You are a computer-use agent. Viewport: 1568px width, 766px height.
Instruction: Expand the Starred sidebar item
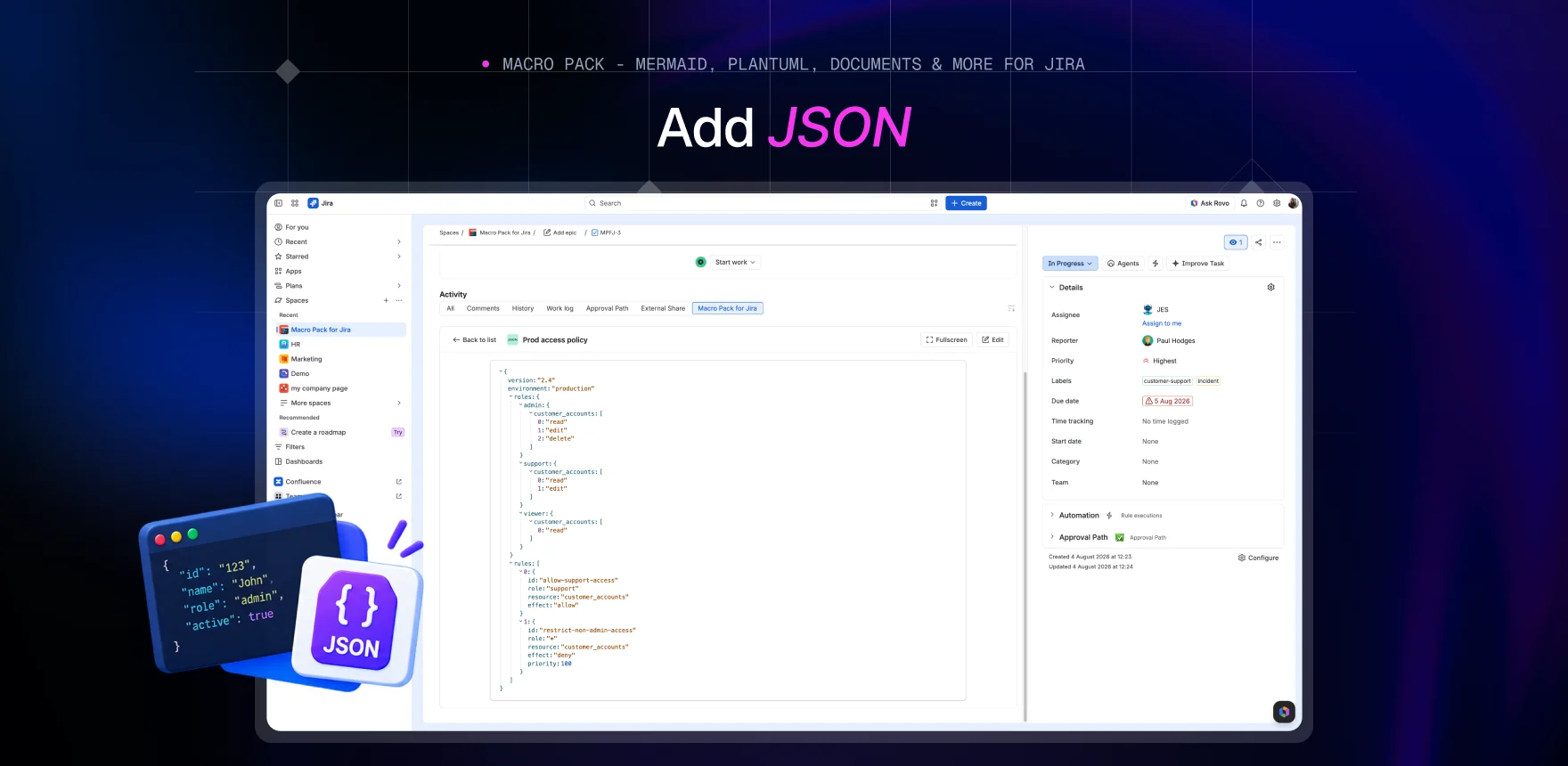coord(398,257)
